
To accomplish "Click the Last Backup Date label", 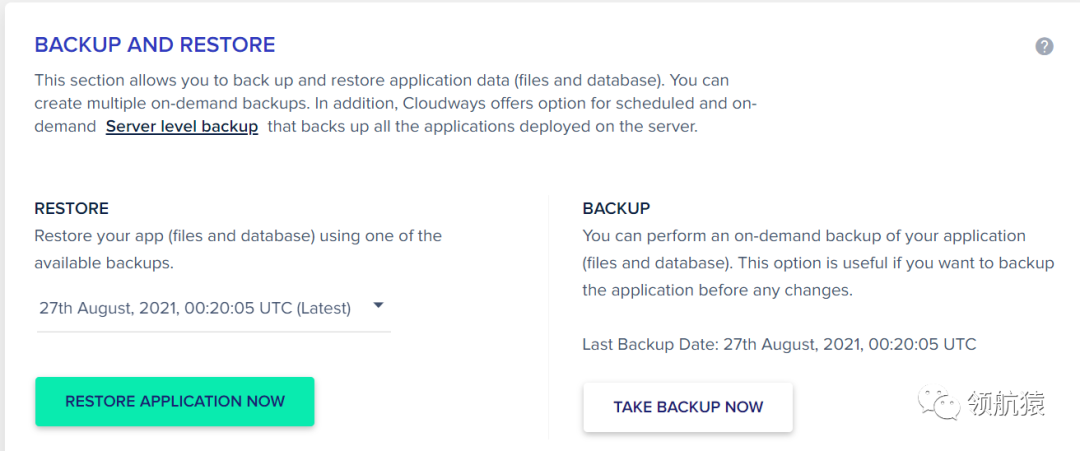I will click(x=648, y=344).
